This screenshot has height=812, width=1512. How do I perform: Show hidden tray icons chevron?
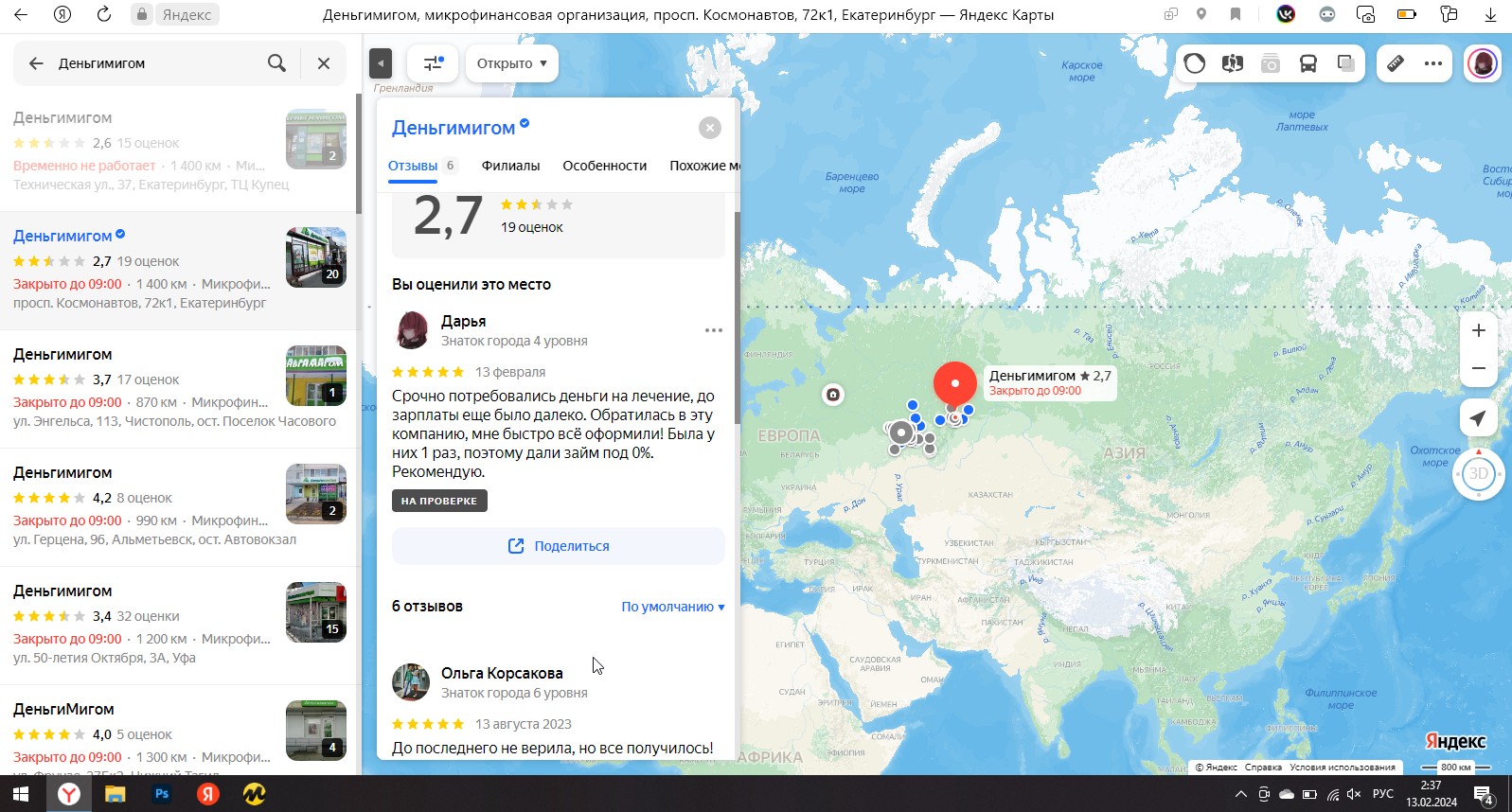coord(1241,794)
